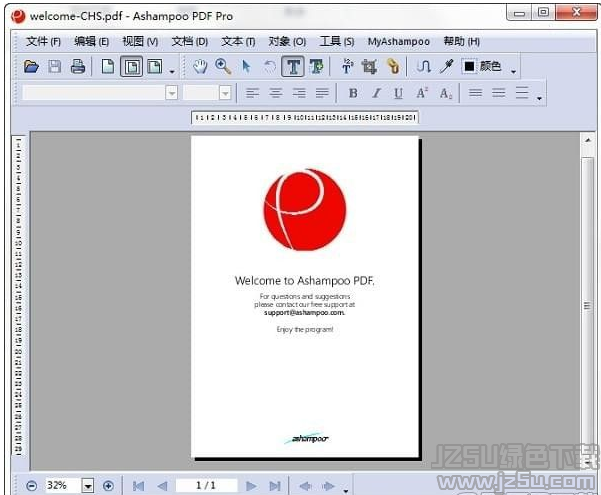The height and width of the screenshot is (495, 601).
Task: Print the document with the printer icon
Action: (x=78, y=67)
